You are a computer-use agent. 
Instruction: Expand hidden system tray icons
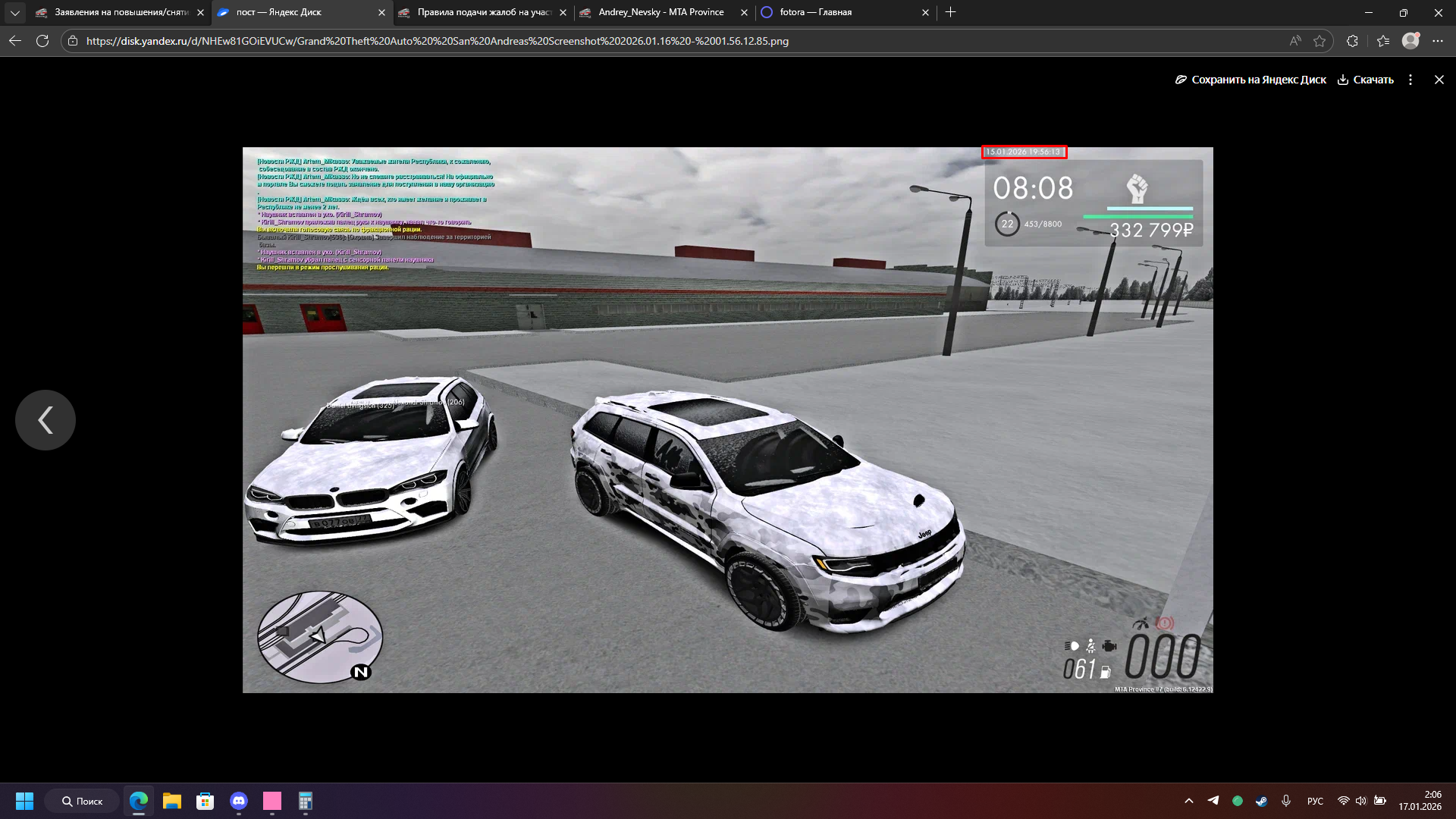click(x=1188, y=801)
